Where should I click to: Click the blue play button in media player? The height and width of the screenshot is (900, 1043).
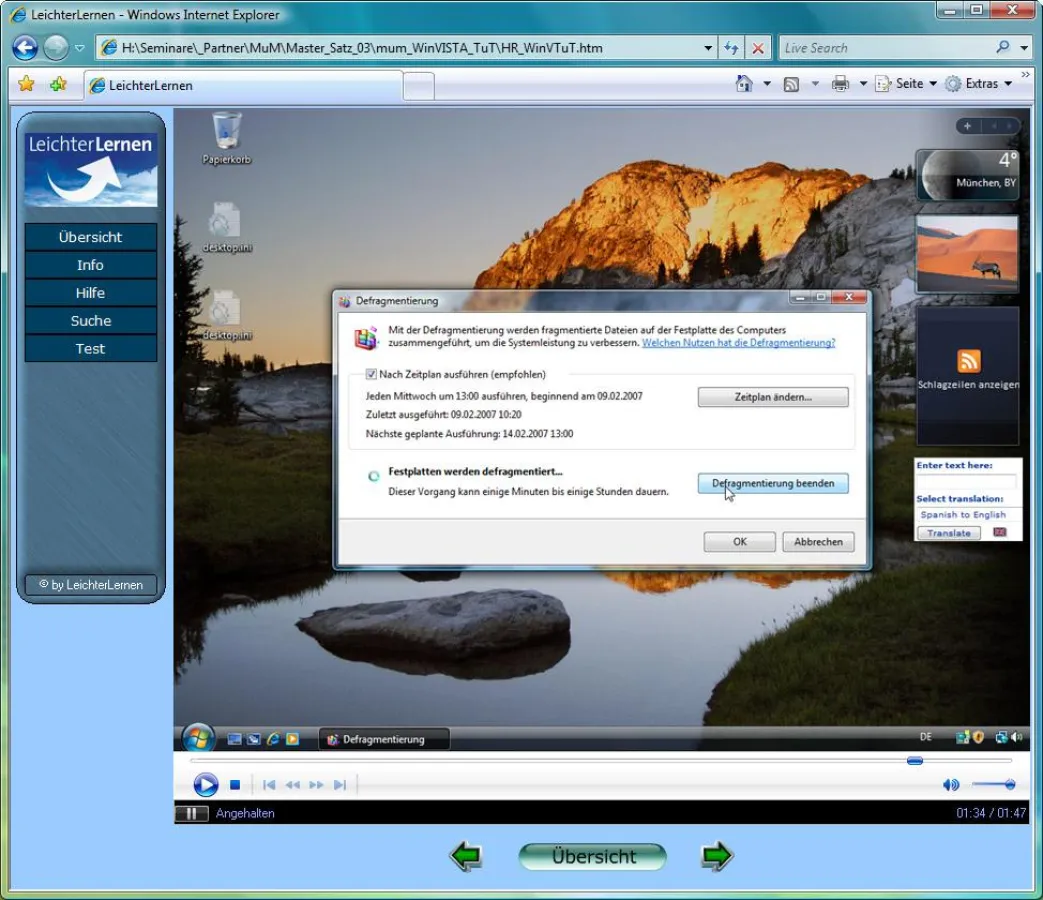[x=205, y=785]
